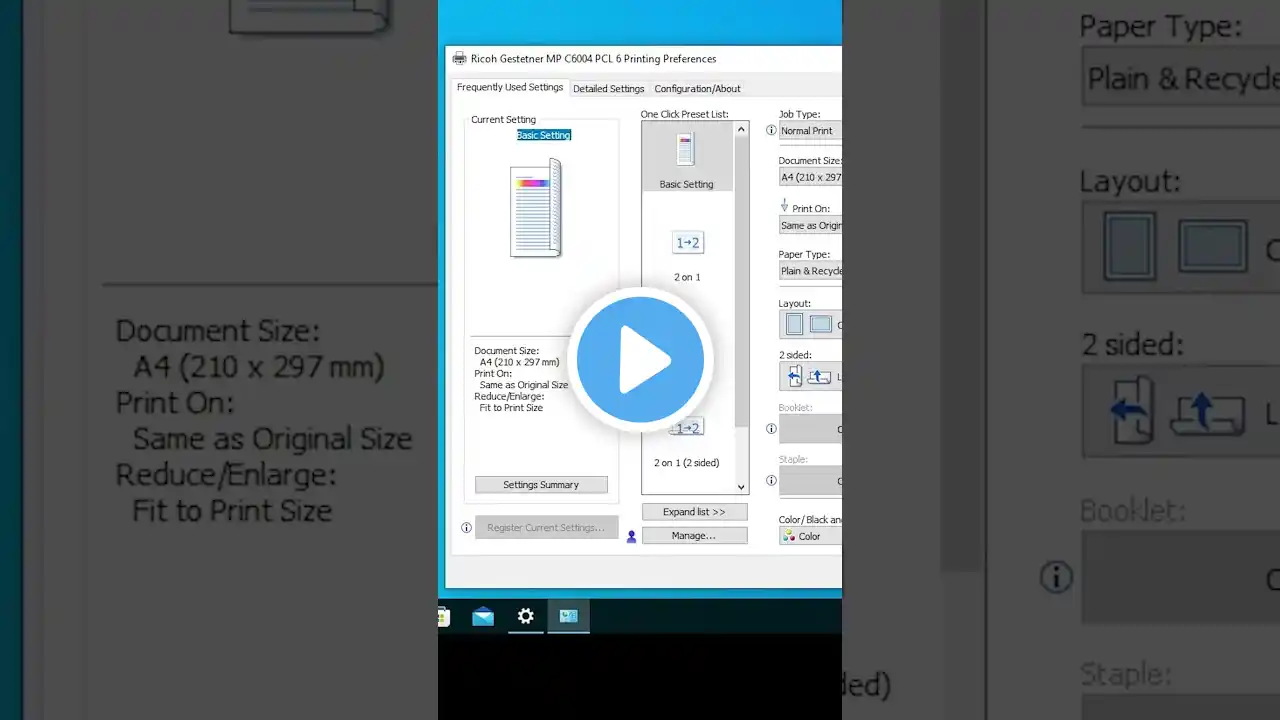Screen dimensions: 1280x720
Task: Open the Staple dropdown in the dialog
Action: (810, 481)
